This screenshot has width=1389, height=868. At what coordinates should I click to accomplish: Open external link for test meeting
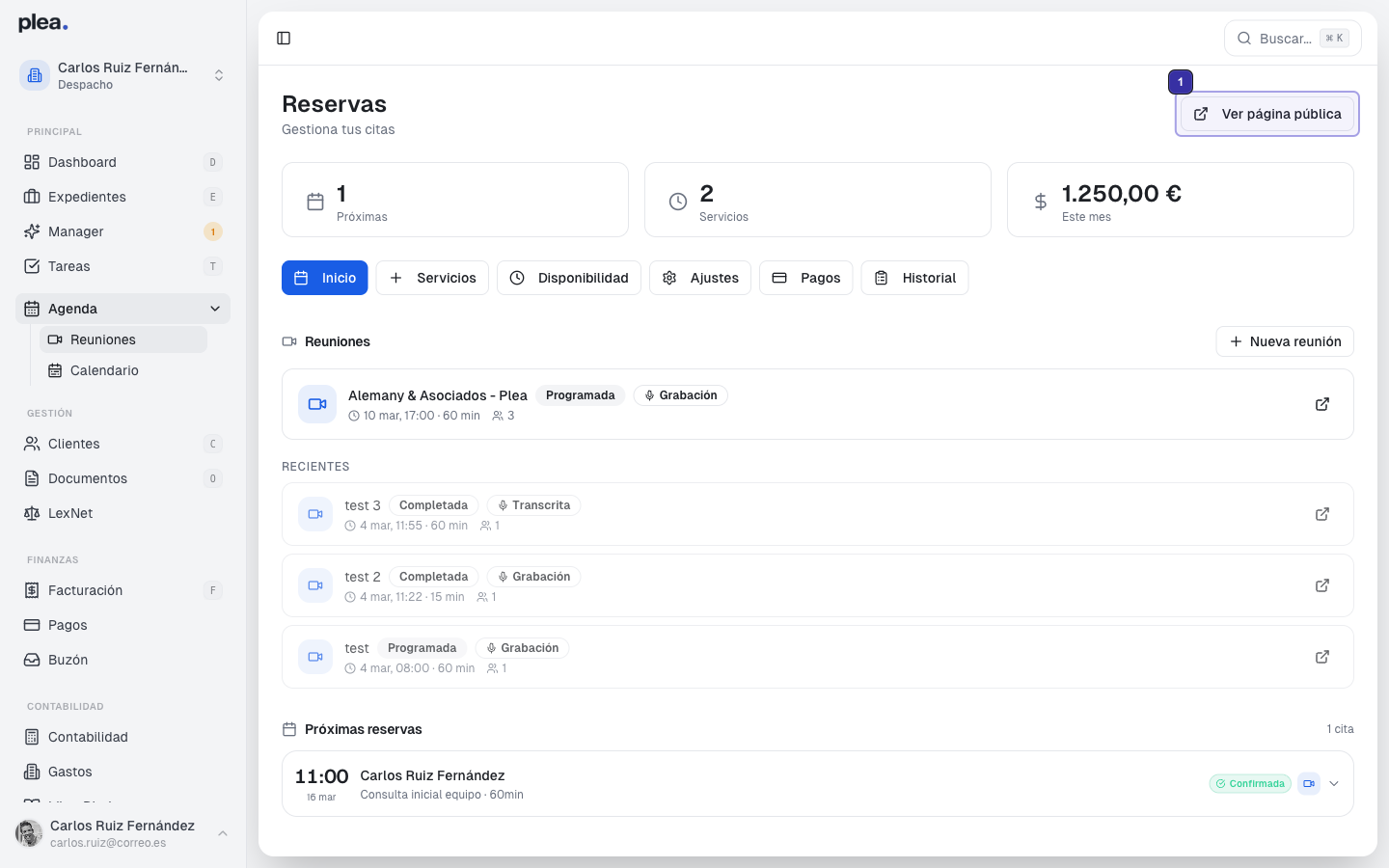(1322, 657)
